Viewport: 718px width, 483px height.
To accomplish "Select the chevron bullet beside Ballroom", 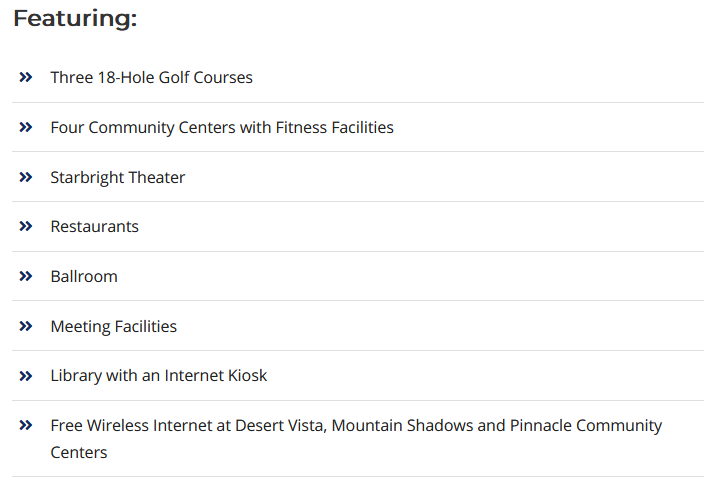I will [26, 276].
